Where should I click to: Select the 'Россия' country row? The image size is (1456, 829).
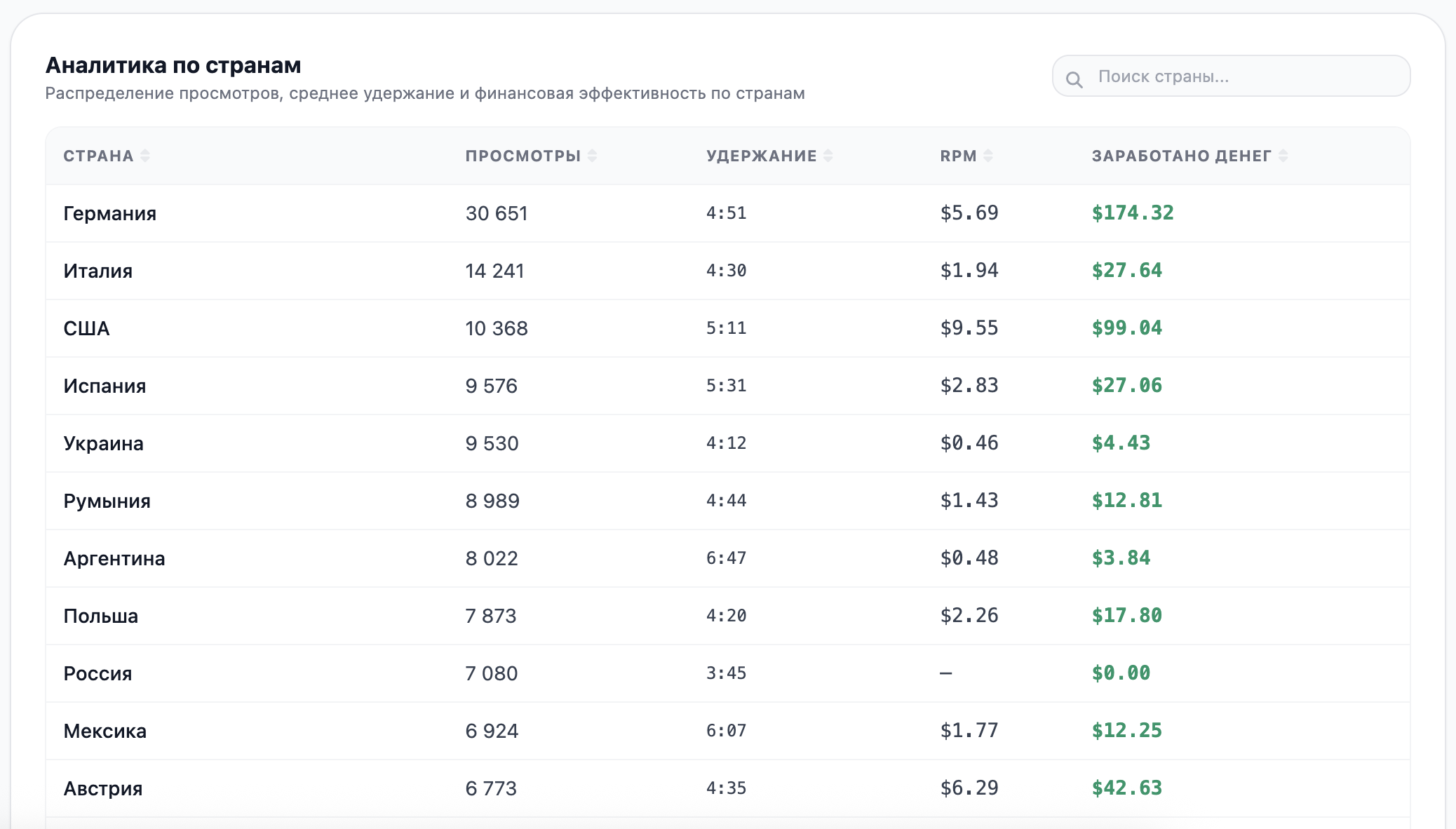click(x=728, y=673)
